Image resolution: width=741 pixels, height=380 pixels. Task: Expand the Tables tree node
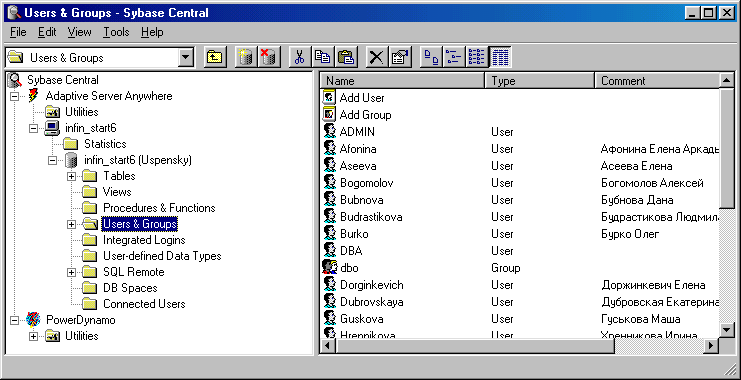click(x=71, y=176)
